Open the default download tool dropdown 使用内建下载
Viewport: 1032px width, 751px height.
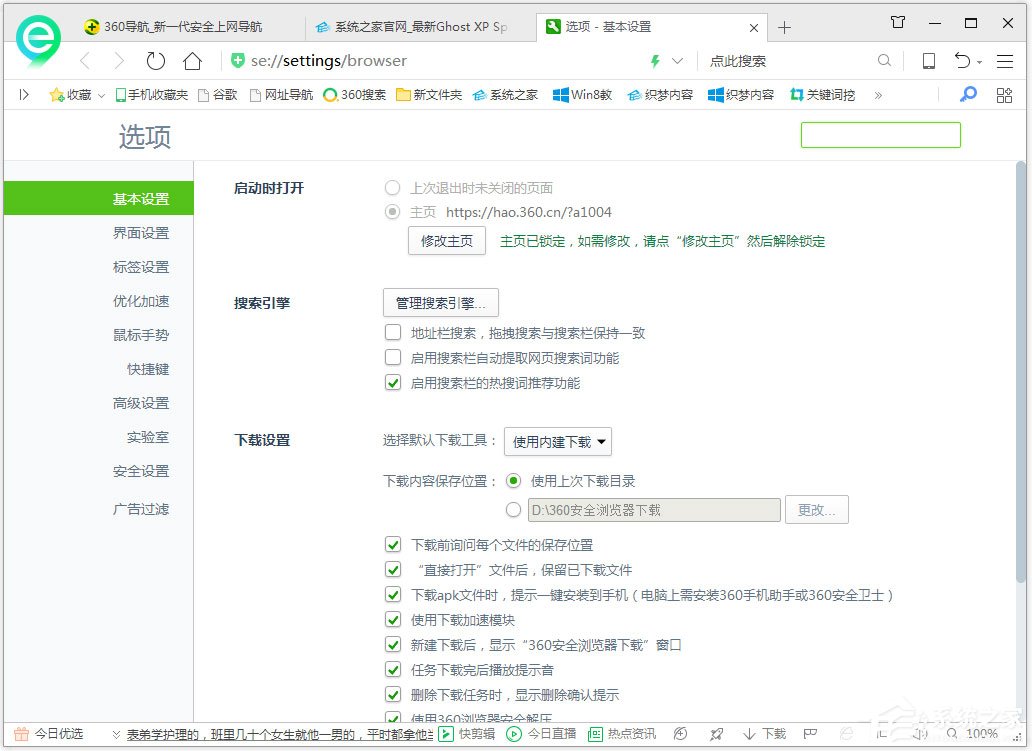click(x=558, y=441)
